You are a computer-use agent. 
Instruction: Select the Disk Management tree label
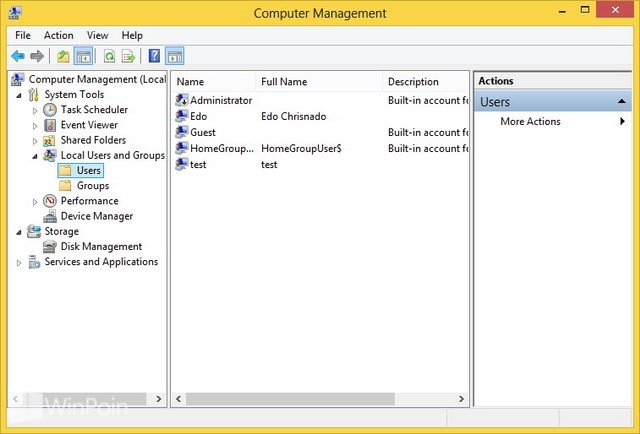[101, 247]
